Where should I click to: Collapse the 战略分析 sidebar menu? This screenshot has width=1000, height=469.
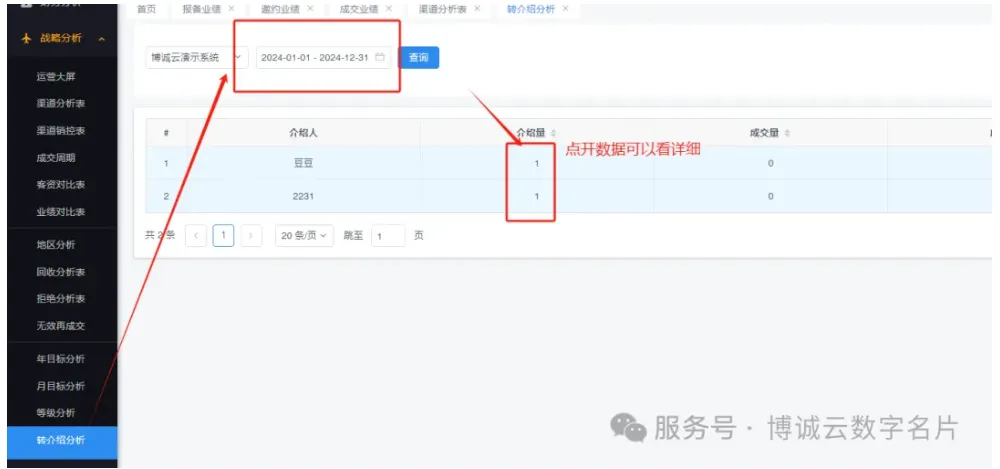[101, 39]
